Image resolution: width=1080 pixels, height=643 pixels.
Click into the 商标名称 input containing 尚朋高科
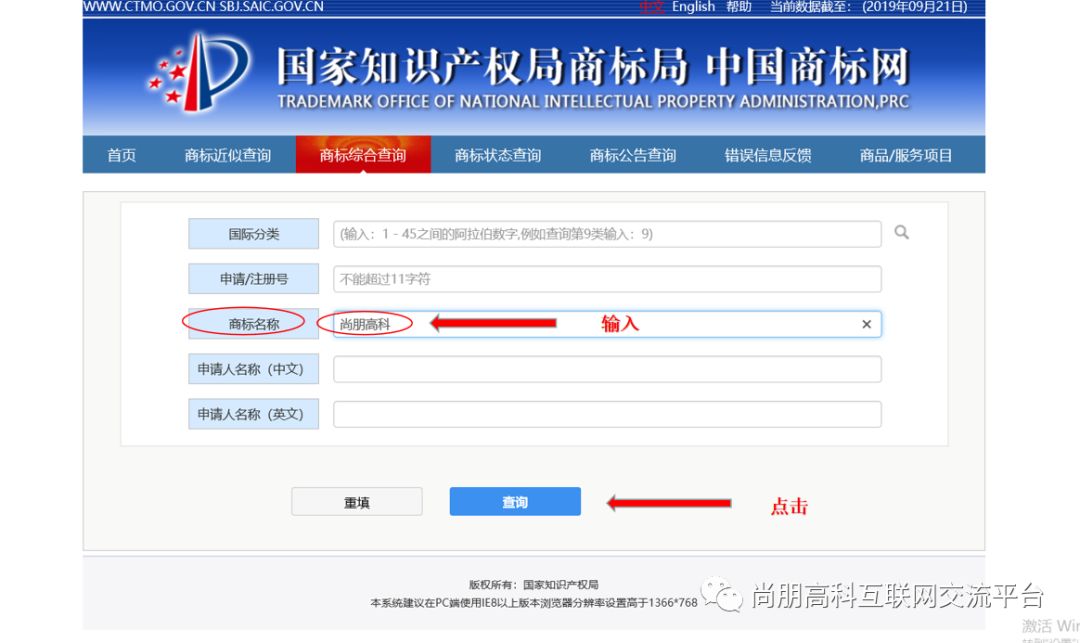coord(607,324)
